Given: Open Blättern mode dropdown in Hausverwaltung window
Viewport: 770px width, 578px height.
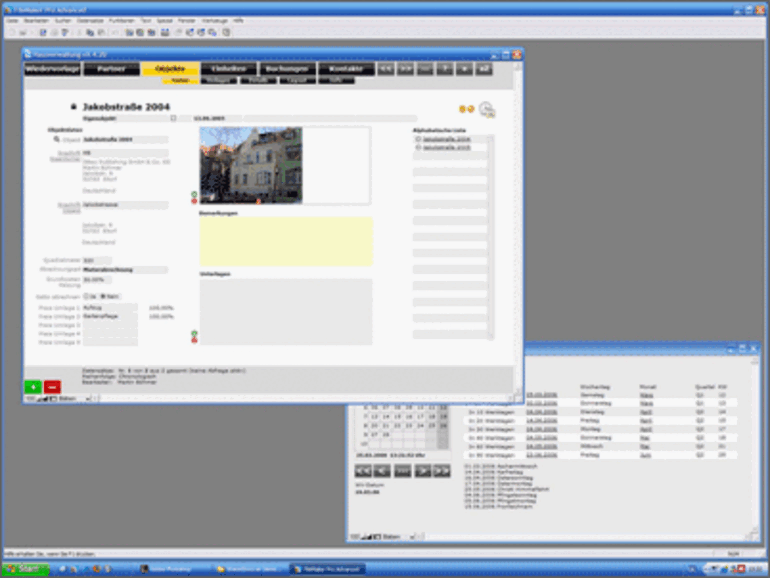Looking at the screenshot, I should click(74, 399).
